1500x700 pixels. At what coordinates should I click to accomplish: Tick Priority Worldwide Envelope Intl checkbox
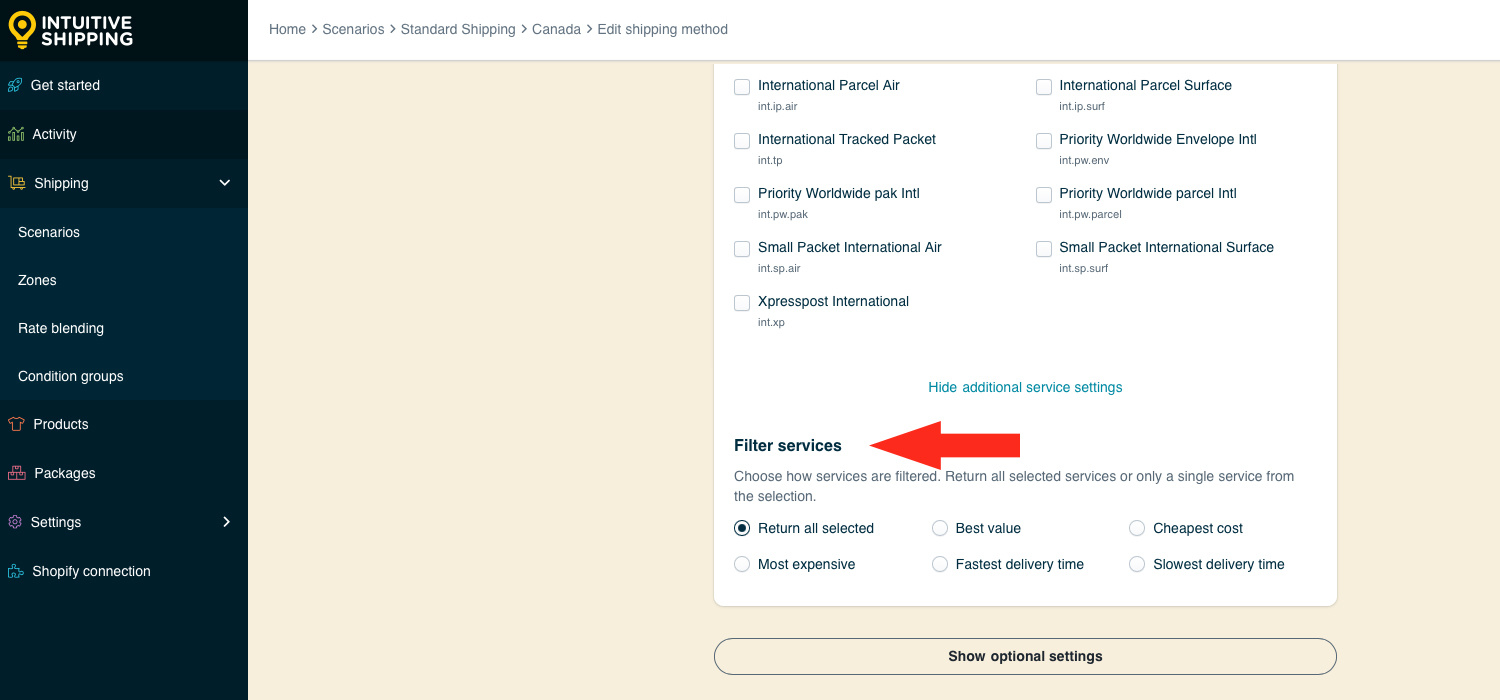coord(1044,141)
